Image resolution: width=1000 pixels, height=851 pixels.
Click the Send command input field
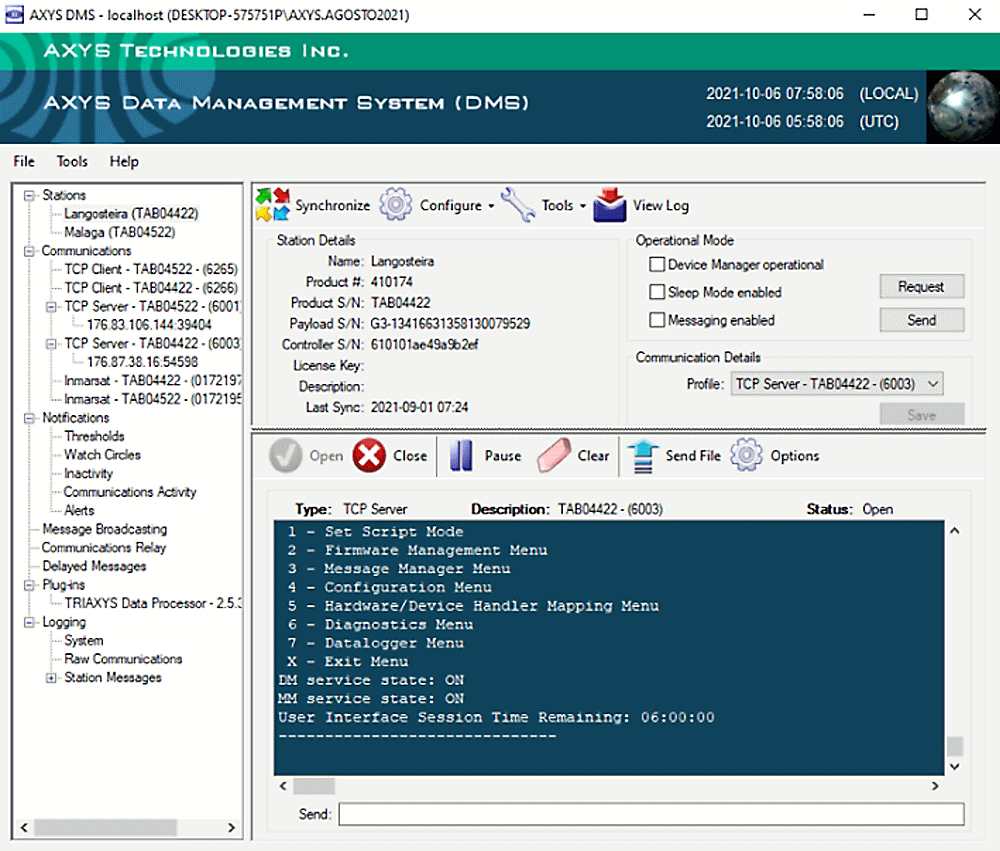(651, 814)
